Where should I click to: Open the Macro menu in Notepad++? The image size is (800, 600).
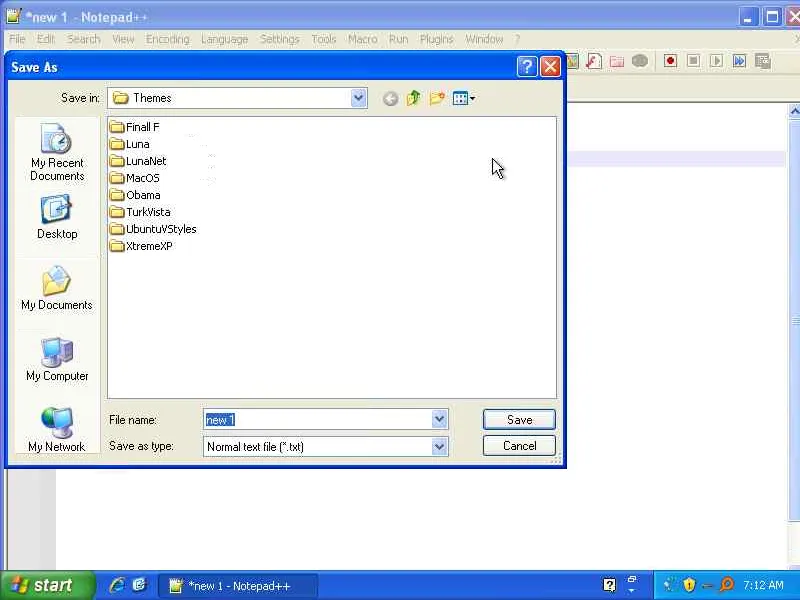[x=362, y=39]
